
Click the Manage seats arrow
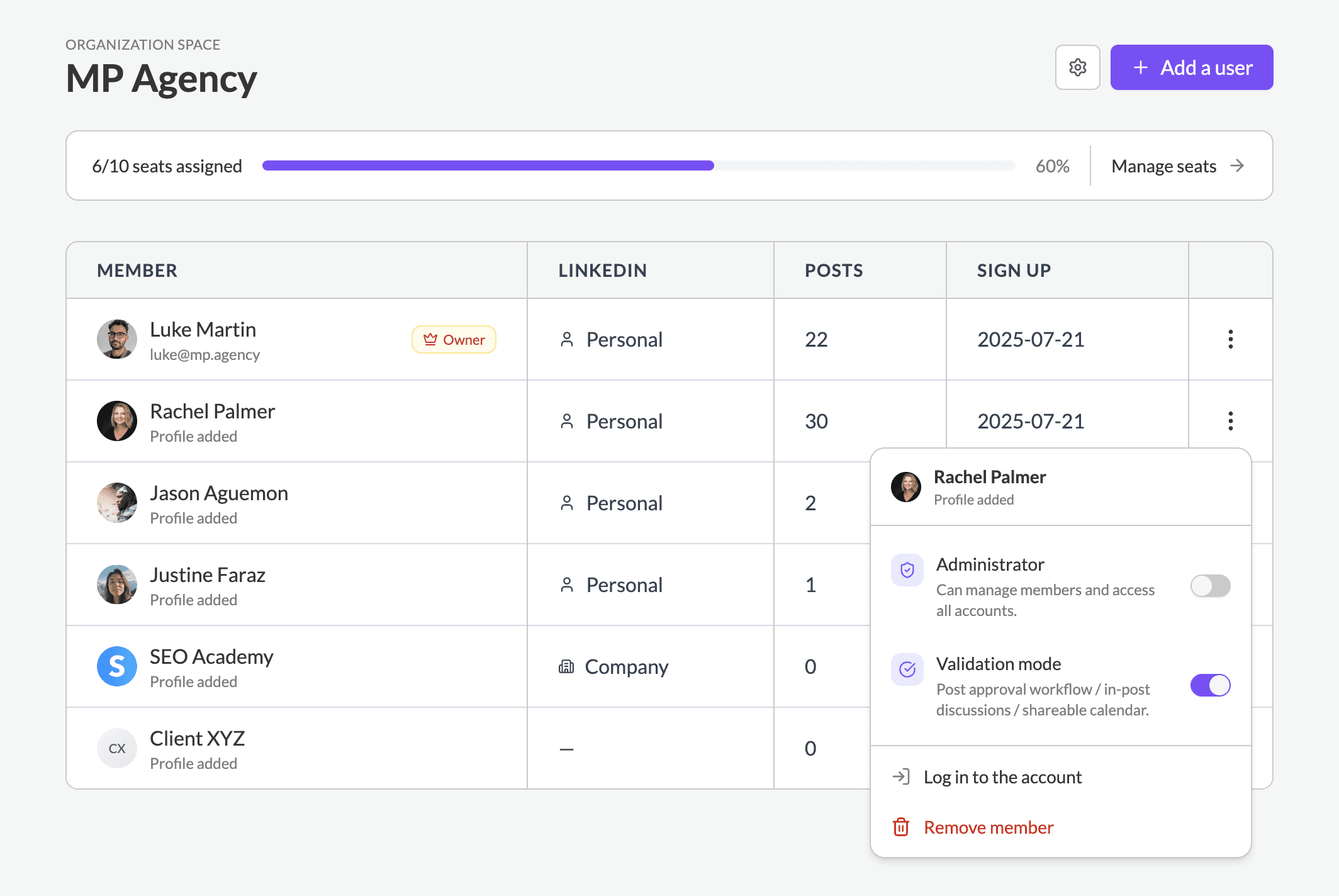(1237, 165)
